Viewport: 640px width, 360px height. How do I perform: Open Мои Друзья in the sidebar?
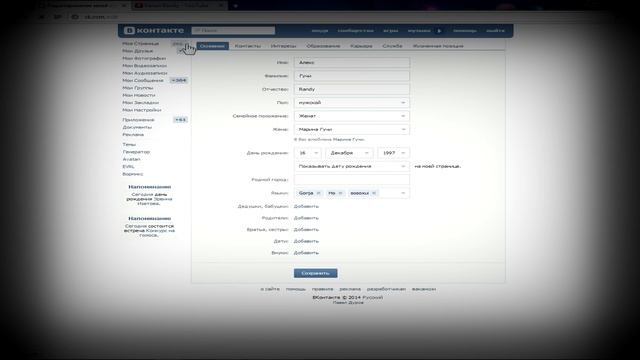pyautogui.click(x=138, y=51)
